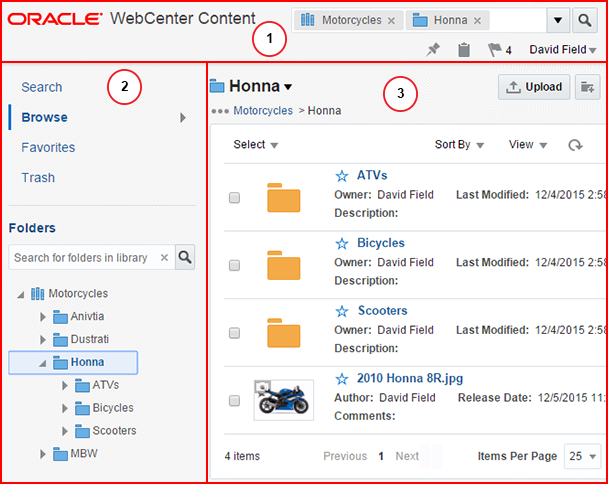
Task: Click the magnifier search button in header
Action: point(584,20)
